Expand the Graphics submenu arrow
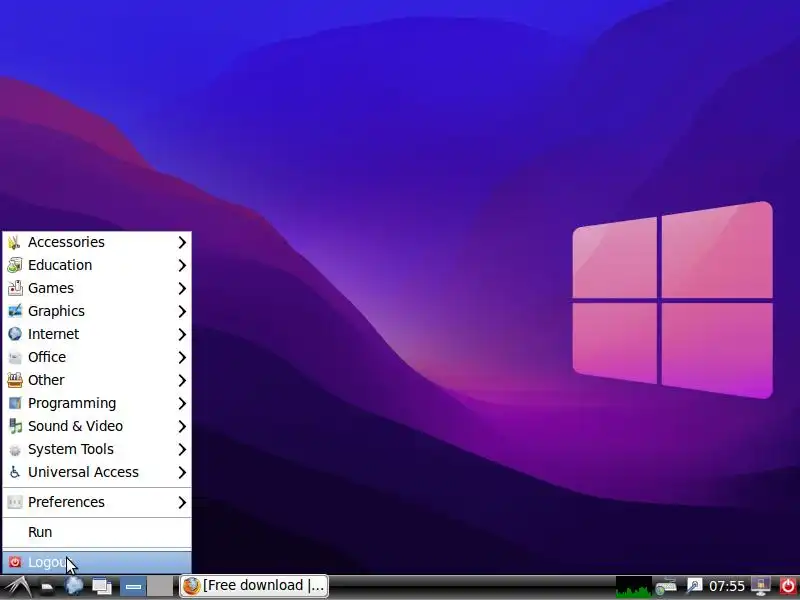This screenshot has height=600, width=800. 182,311
